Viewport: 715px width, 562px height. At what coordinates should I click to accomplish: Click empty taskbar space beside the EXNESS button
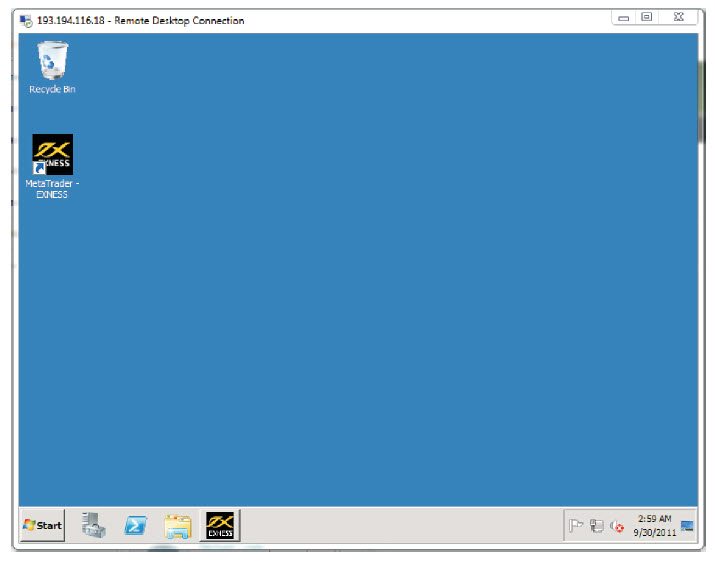(x=400, y=525)
